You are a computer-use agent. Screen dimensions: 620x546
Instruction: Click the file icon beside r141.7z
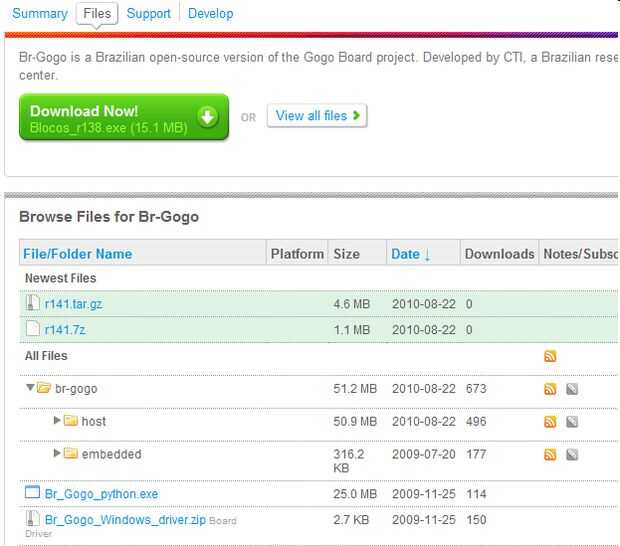pos(32,329)
